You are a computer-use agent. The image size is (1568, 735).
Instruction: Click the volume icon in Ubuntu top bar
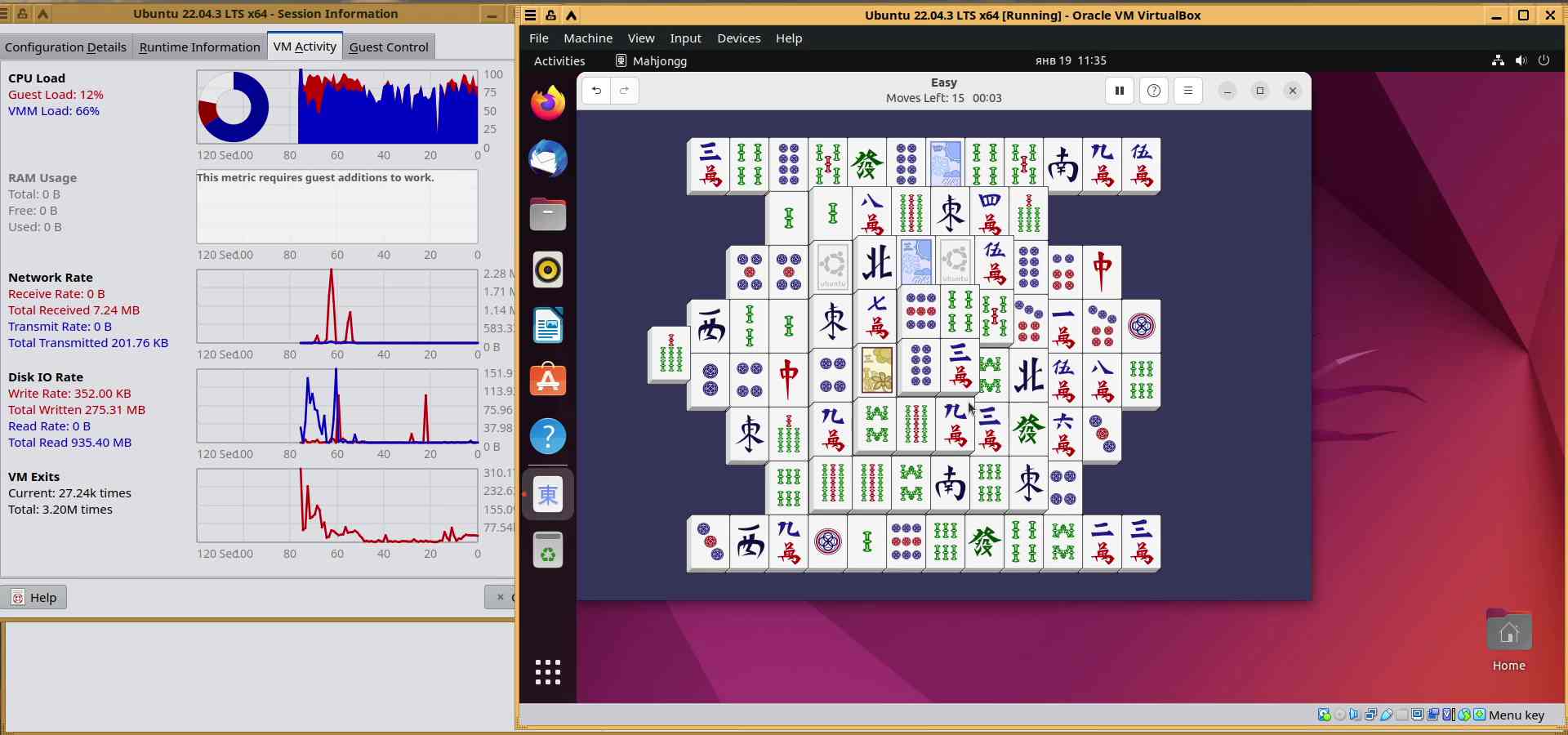pos(1521,60)
